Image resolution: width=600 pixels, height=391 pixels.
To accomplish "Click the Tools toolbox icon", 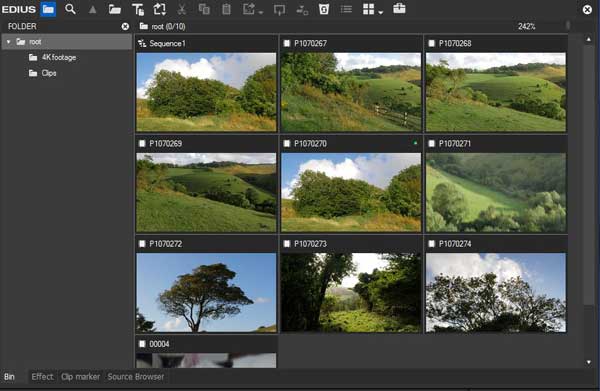I will 399,8.
